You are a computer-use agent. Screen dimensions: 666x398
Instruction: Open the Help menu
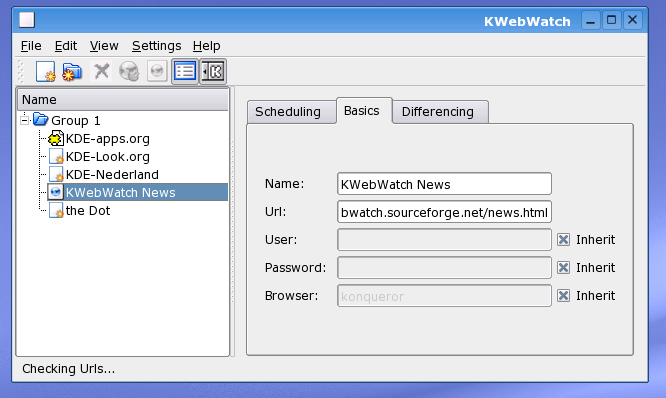click(206, 46)
